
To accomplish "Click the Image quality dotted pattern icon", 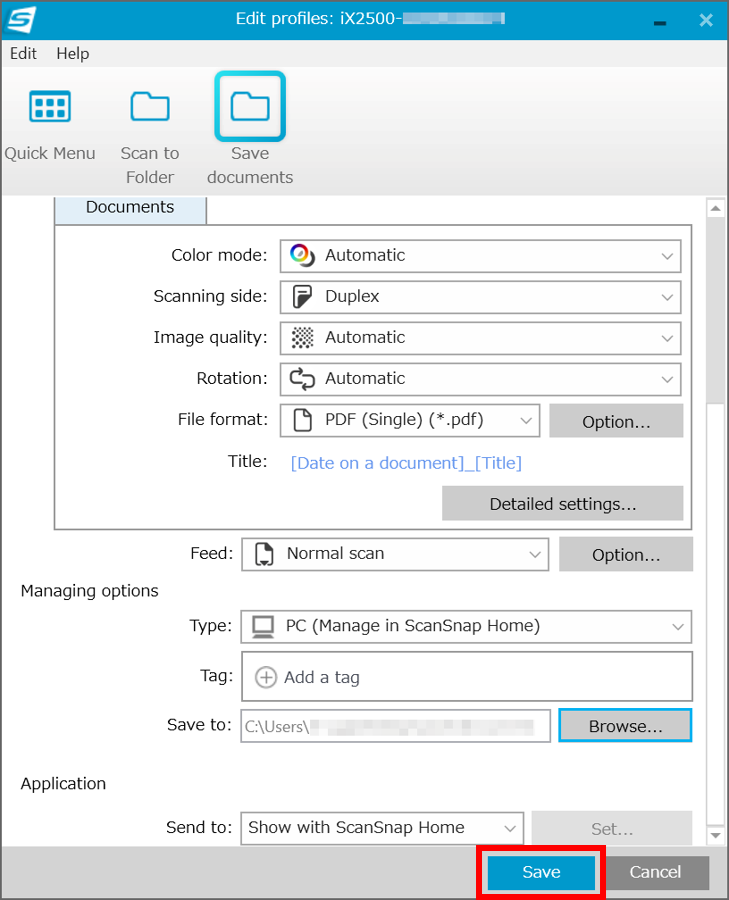I will [302, 338].
